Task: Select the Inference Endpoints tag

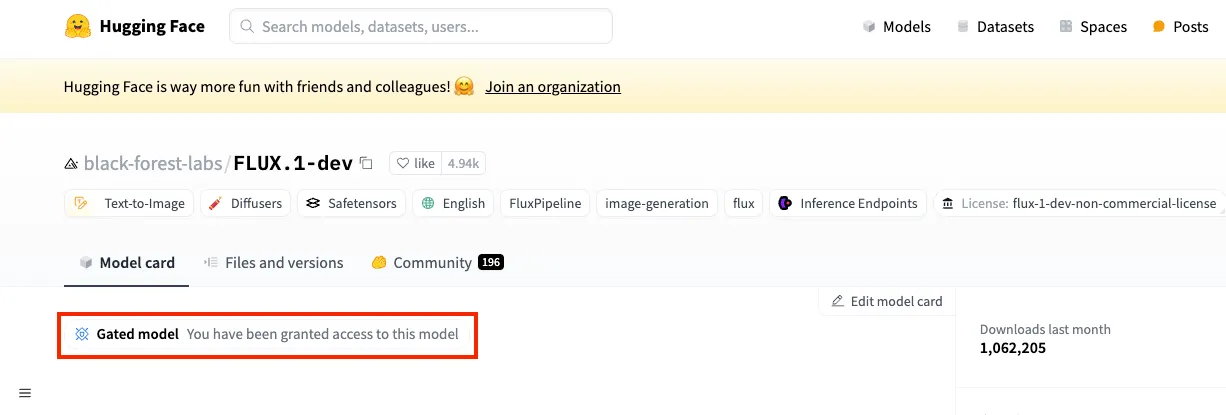Action: (x=848, y=203)
